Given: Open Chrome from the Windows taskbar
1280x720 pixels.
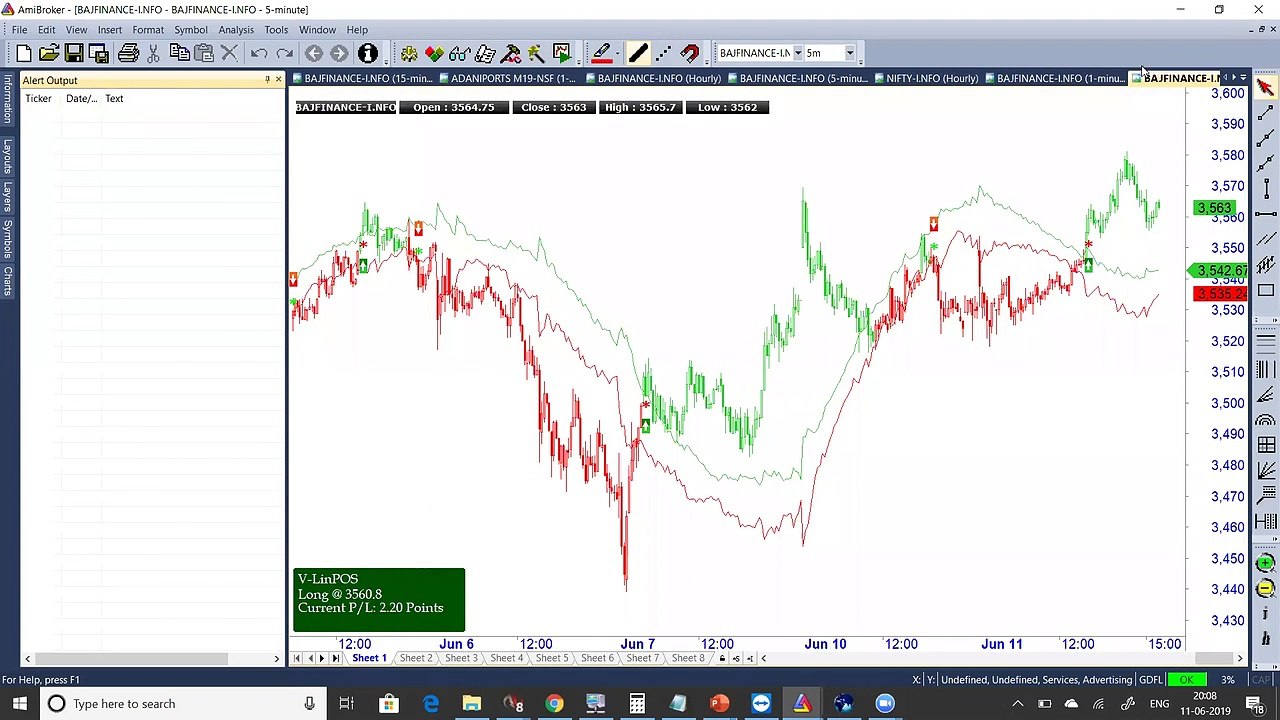Looking at the screenshot, I should (x=553, y=704).
